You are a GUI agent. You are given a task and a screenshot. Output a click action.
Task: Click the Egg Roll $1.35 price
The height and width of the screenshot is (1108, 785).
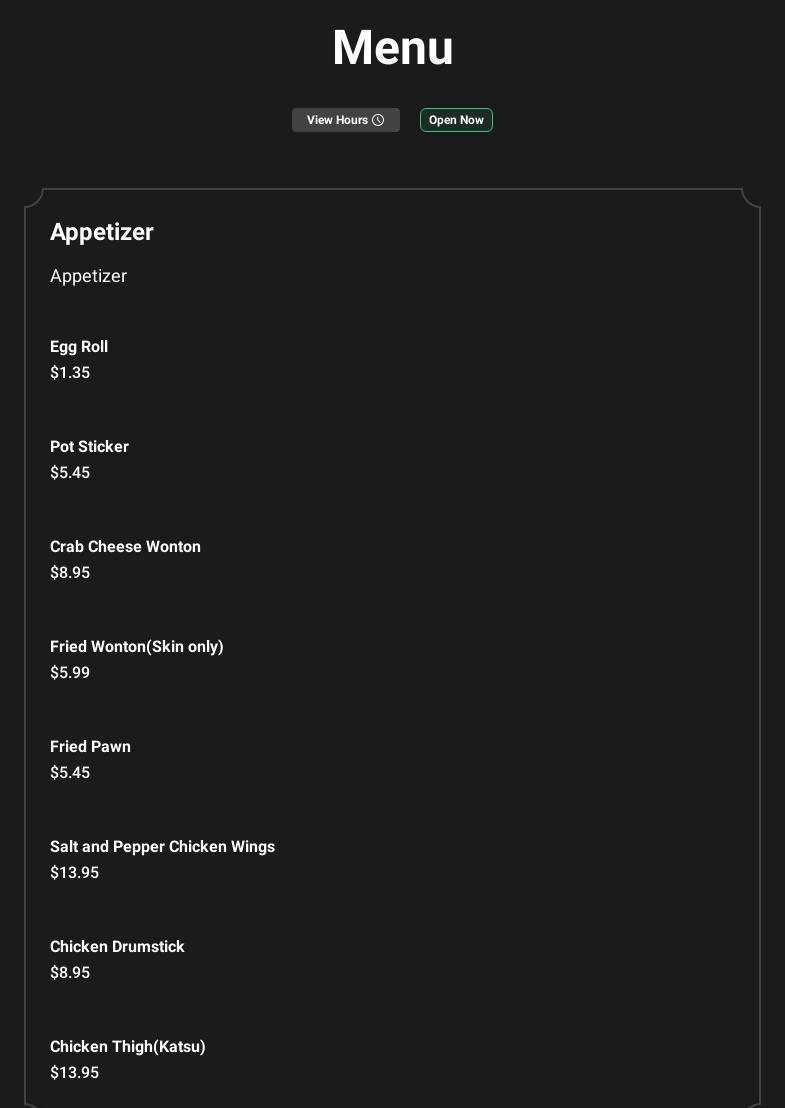[x=70, y=373]
